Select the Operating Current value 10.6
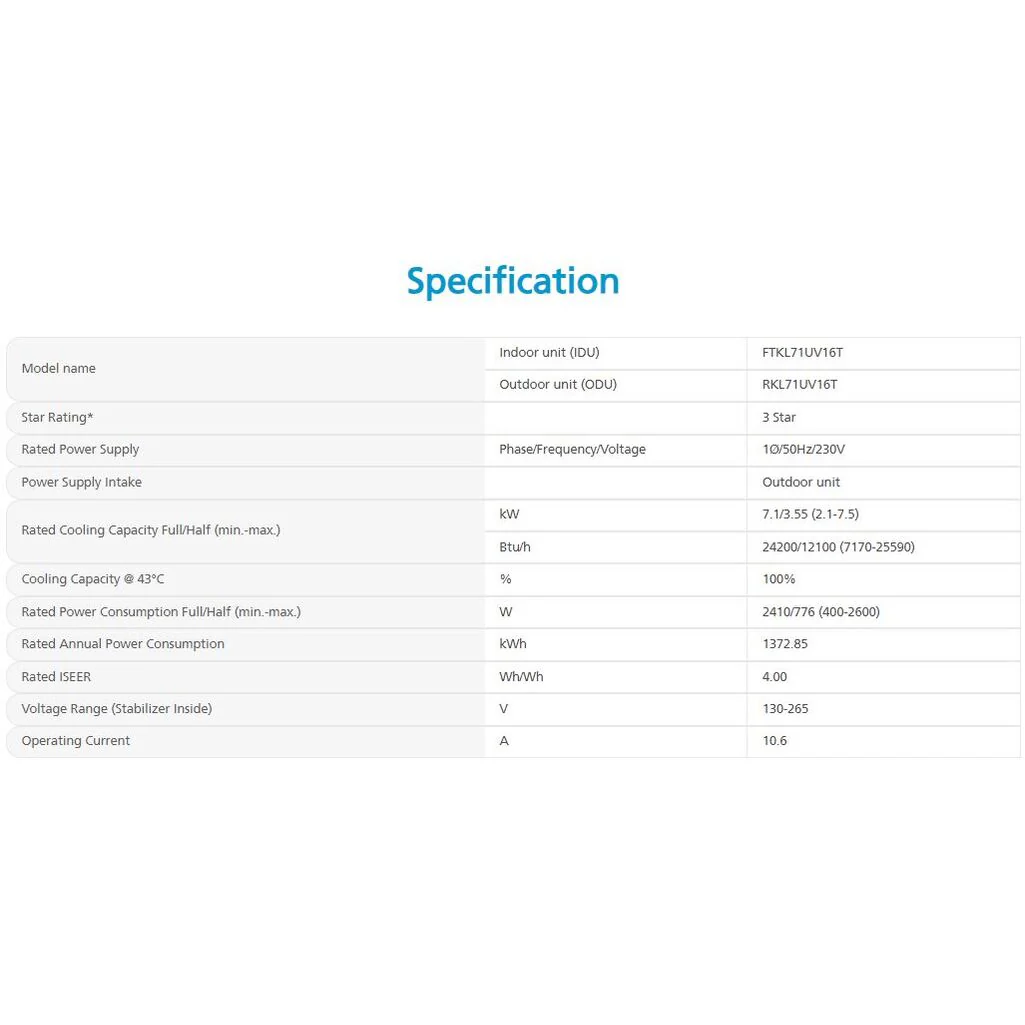1025x1025 pixels. coord(774,741)
